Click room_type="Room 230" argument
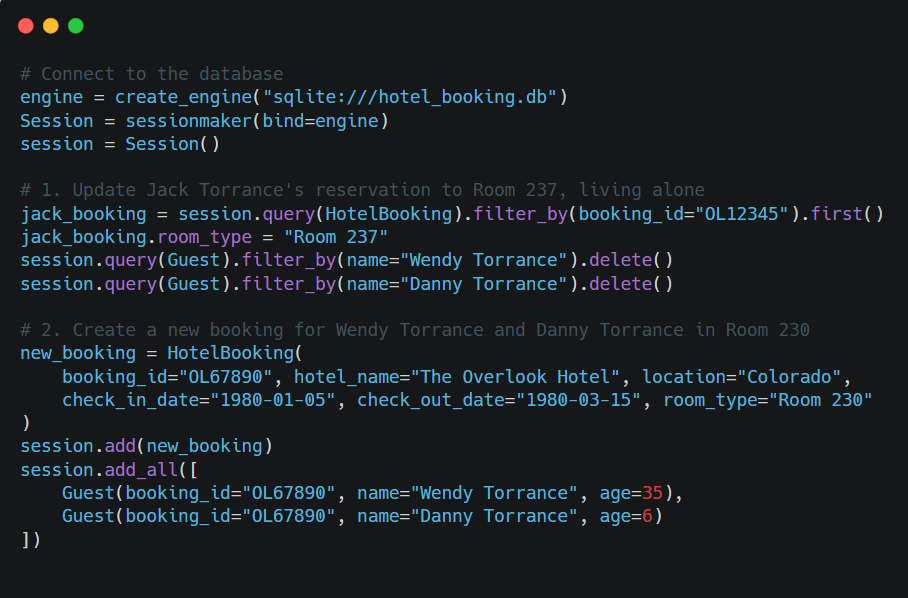908x598 pixels. [768, 401]
